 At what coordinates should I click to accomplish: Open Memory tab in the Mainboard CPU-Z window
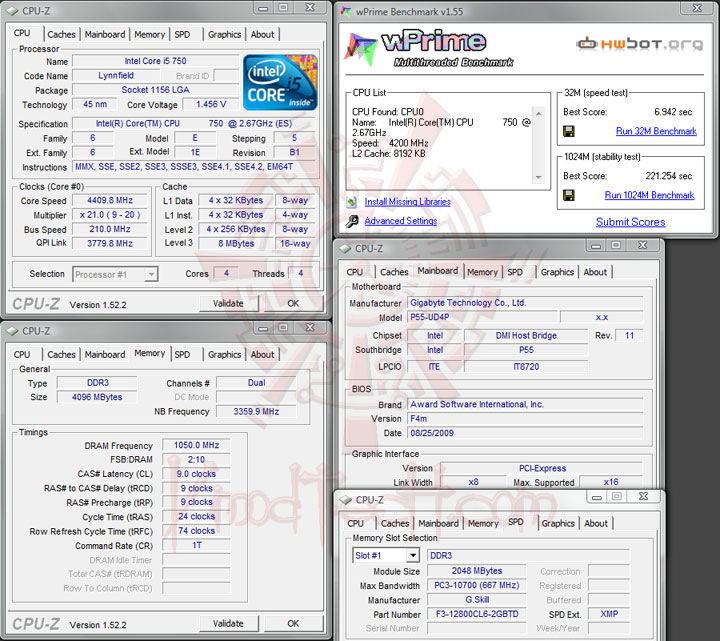tap(482, 272)
